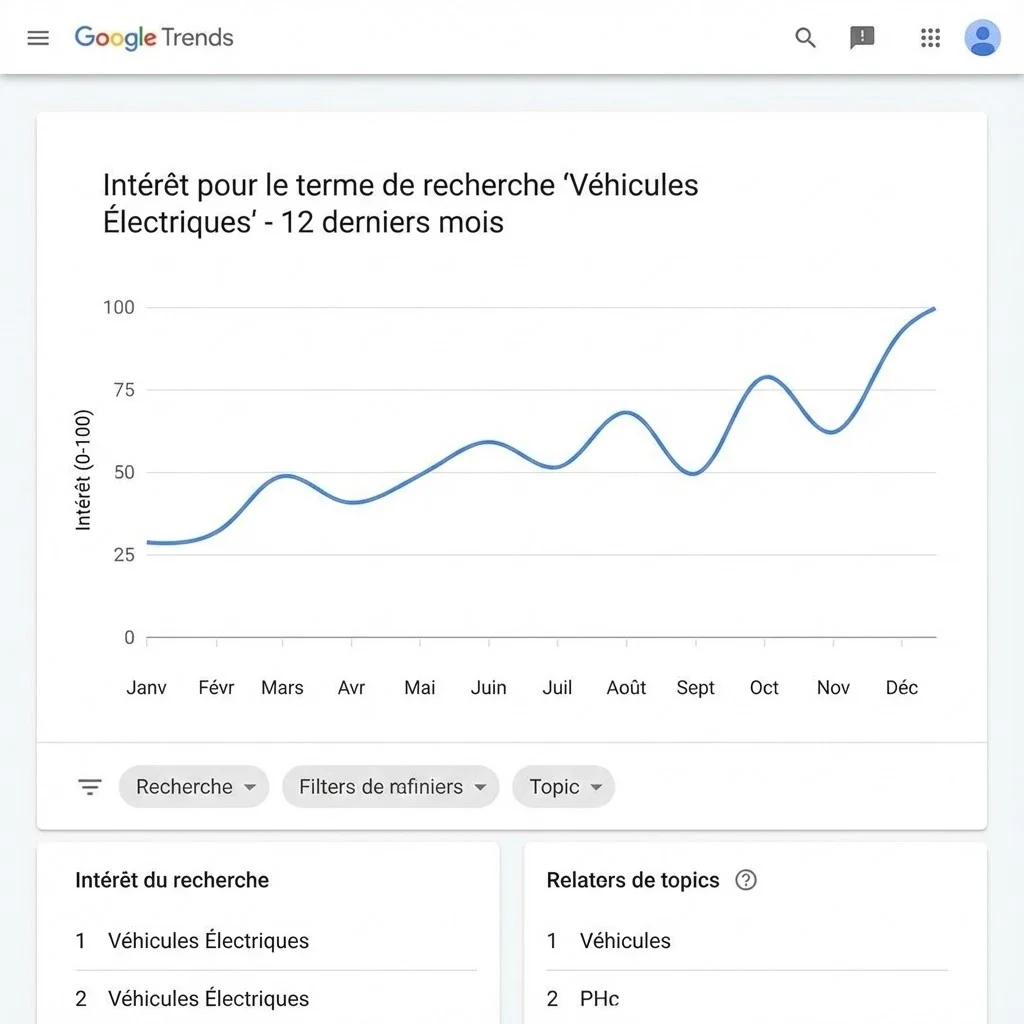Click the second Véhicules Électriques entry
Screen dimensions: 1024x1024
coord(208,998)
